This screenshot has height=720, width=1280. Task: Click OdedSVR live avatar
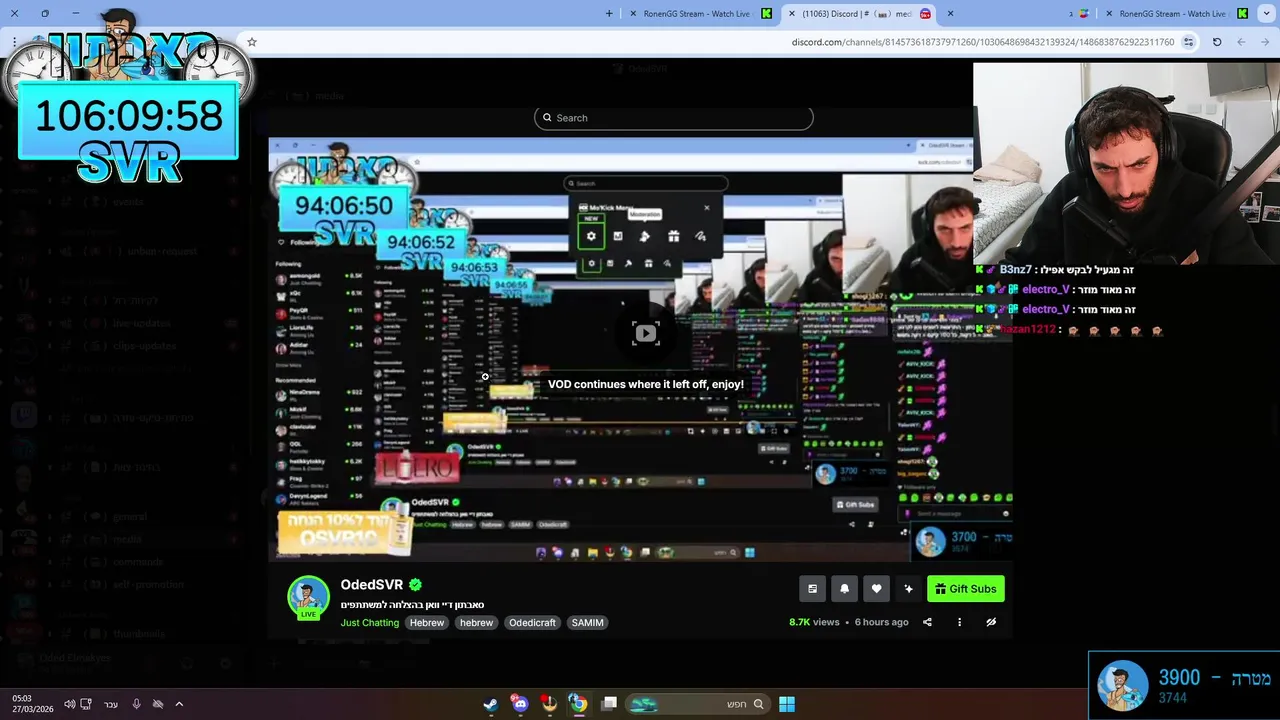click(x=308, y=597)
